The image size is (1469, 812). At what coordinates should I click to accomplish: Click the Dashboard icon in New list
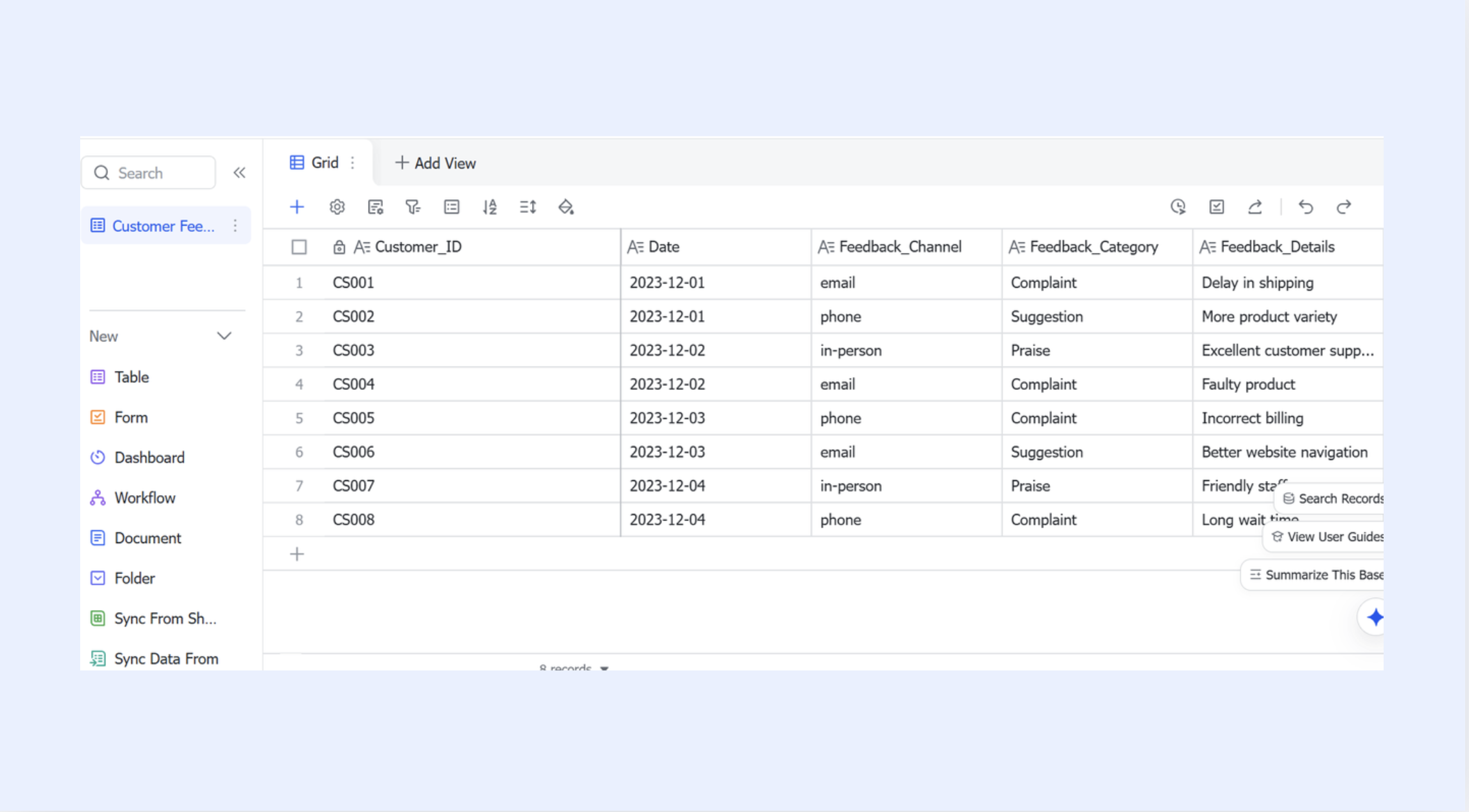[98, 457]
